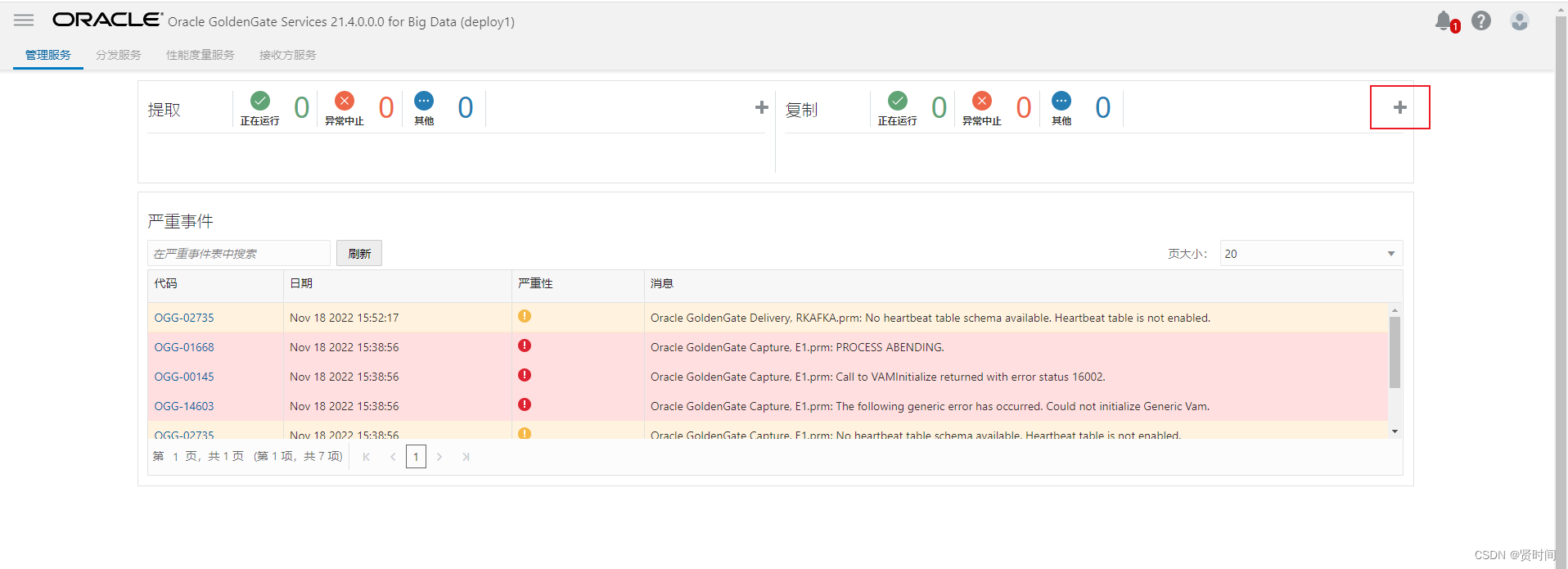Click the PROCESS ABENDING message text
Viewport: 1568px width, 569px height.
point(797,347)
